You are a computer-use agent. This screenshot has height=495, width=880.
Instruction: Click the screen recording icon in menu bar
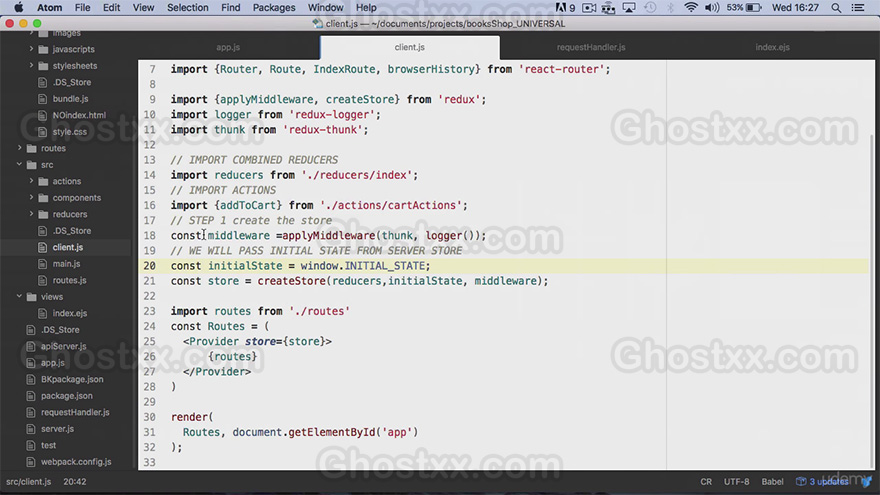589,7
